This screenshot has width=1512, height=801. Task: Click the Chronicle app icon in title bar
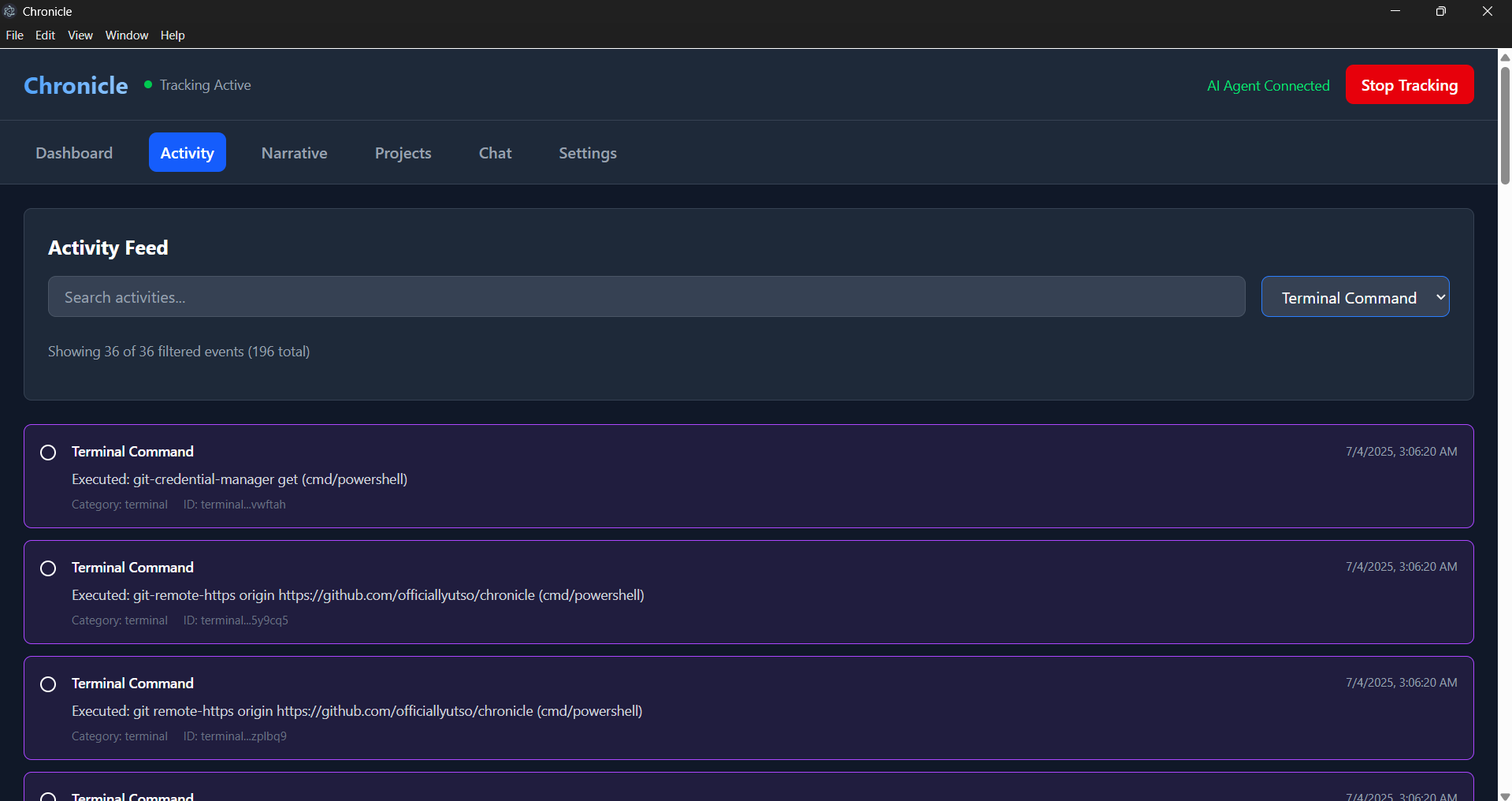pyautogui.click(x=9, y=11)
